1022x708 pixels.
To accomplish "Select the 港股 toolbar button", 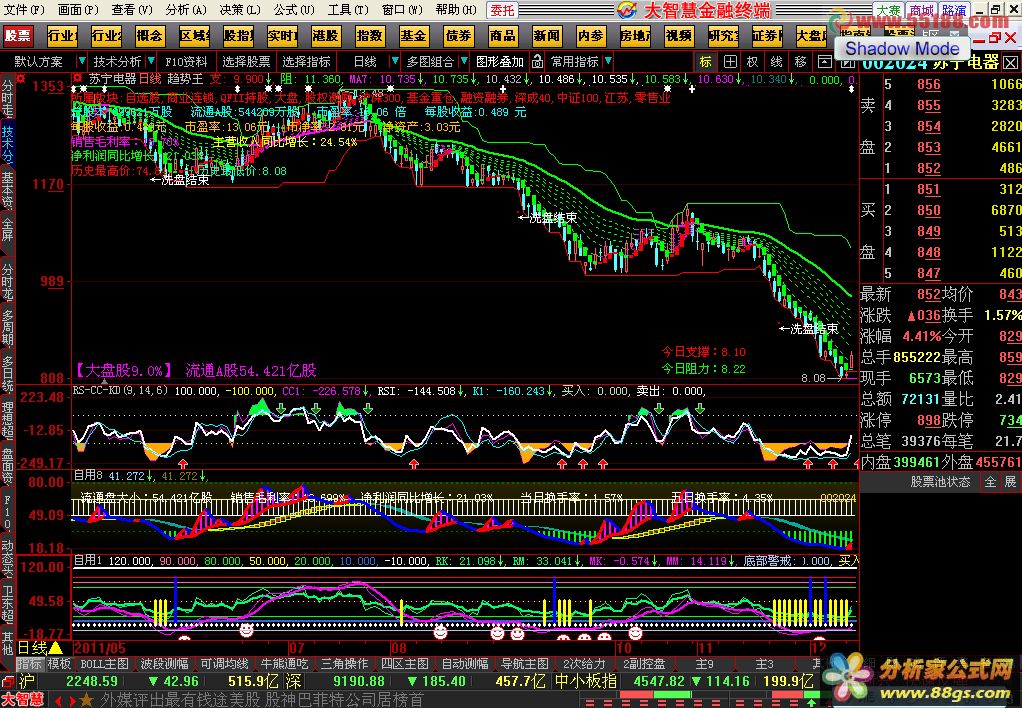I will [325, 35].
